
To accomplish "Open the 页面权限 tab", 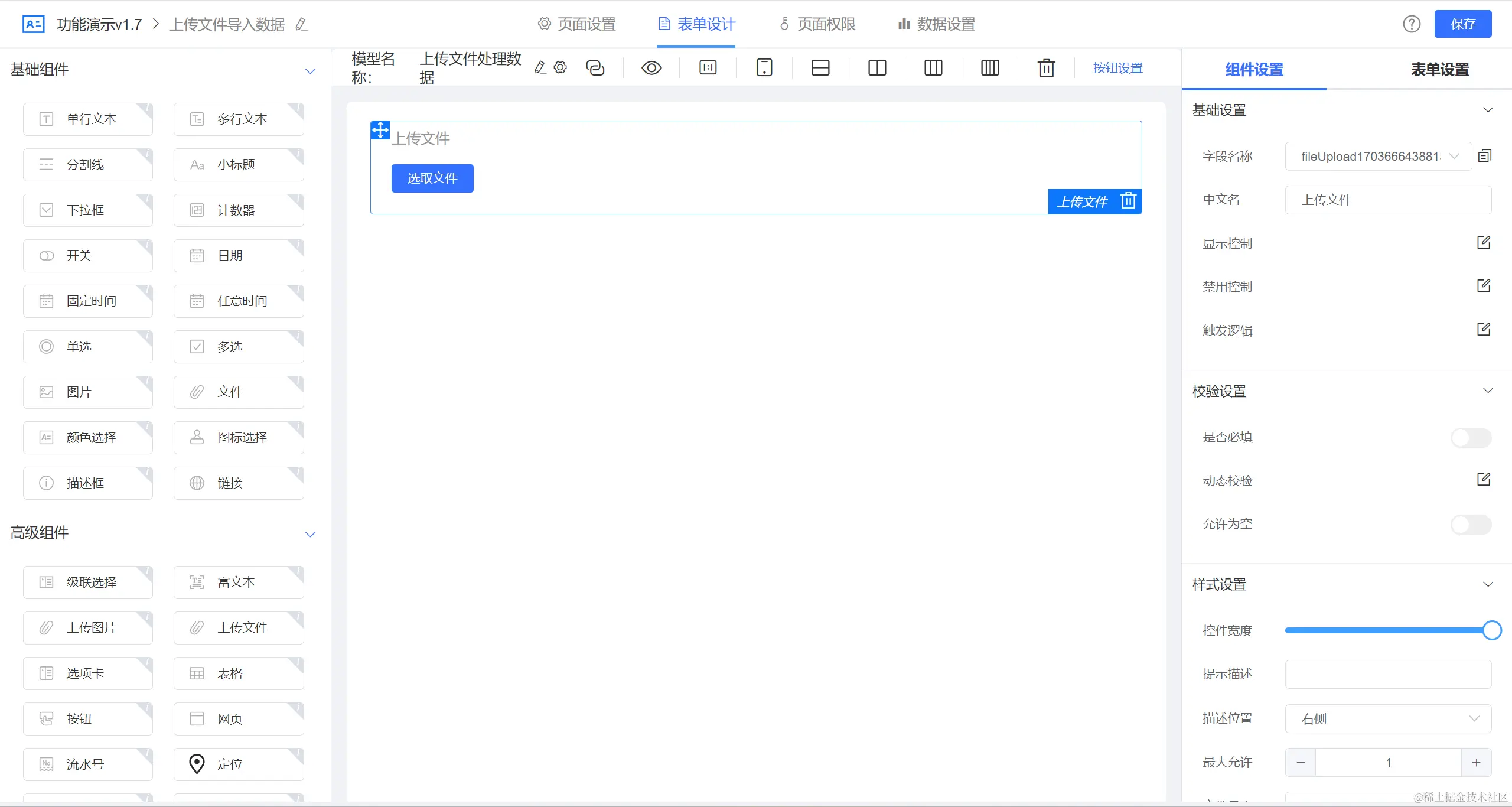I will pos(818,24).
